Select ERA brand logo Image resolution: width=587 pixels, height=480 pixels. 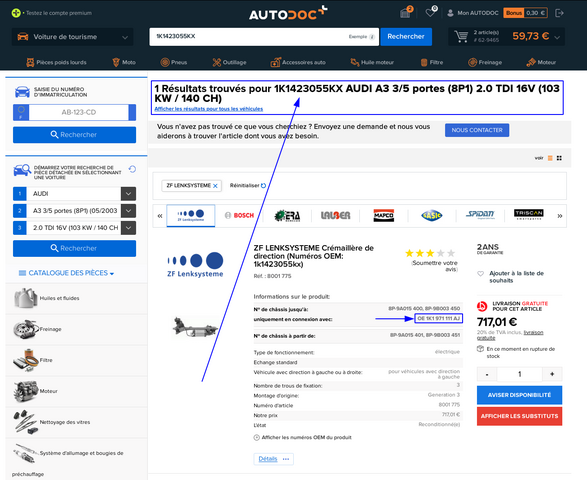coord(288,216)
